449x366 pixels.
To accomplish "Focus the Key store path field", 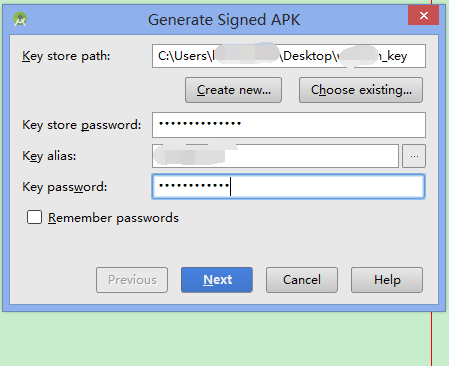I will (x=289, y=56).
